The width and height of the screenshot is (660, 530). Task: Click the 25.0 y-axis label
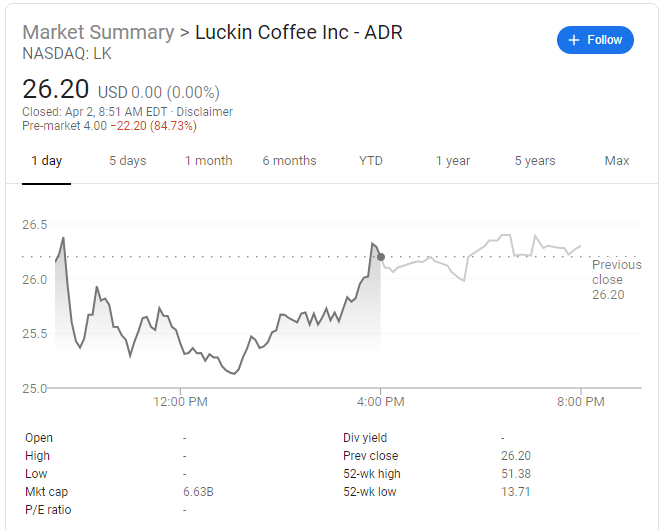(35, 388)
